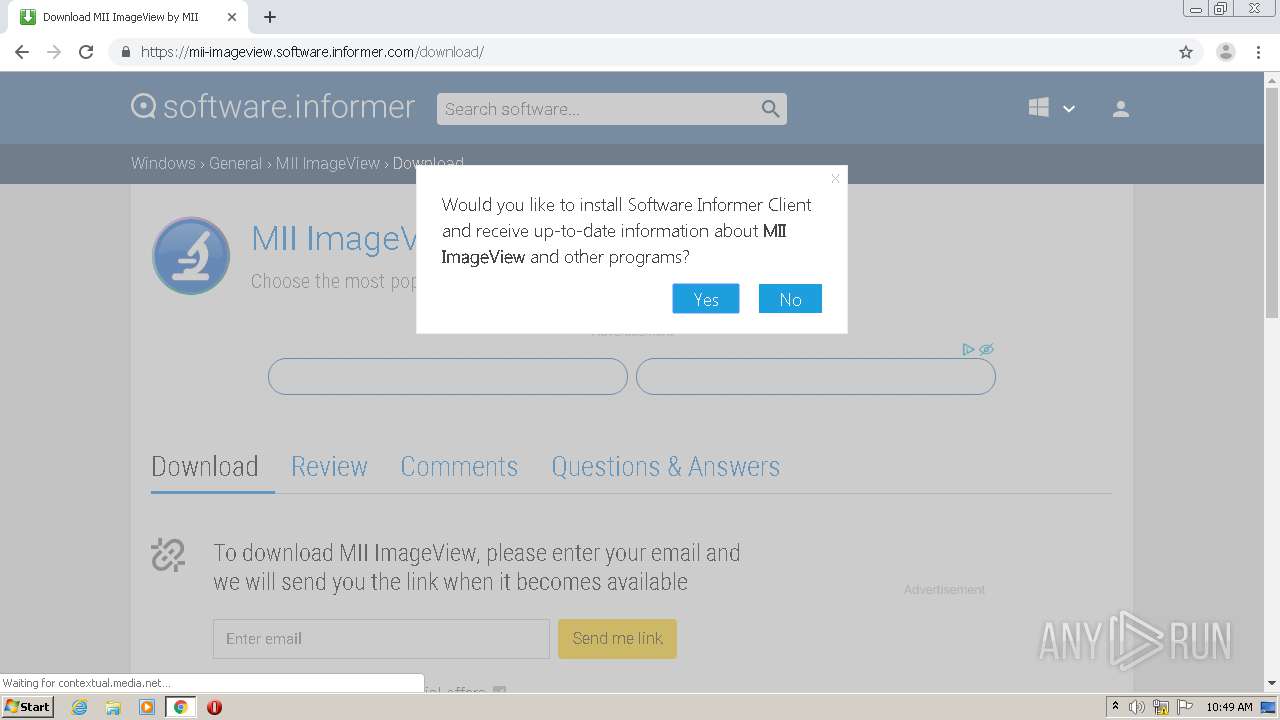Image resolution: width=1280 pixels, height=720 pixels.
Task: Show hidden tray icons arrow
Action: pyautogui.click(x=1115, y=707)
